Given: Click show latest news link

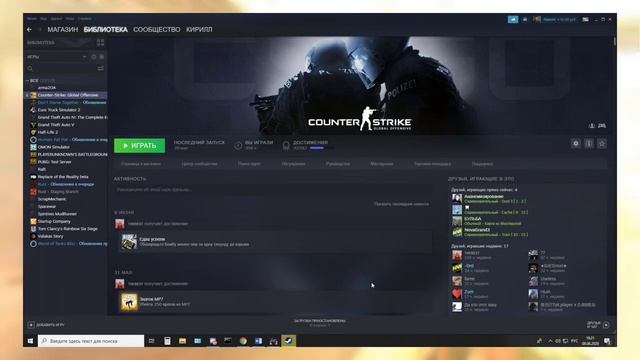Looking at the screenshot, I should click(401, 204).
